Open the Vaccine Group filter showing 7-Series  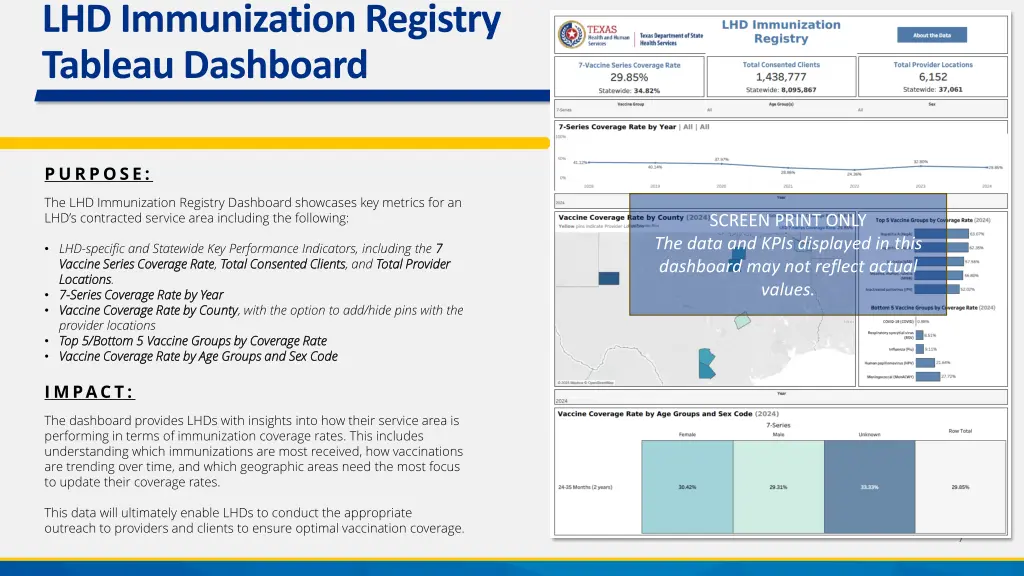click(x=630, y=108)
